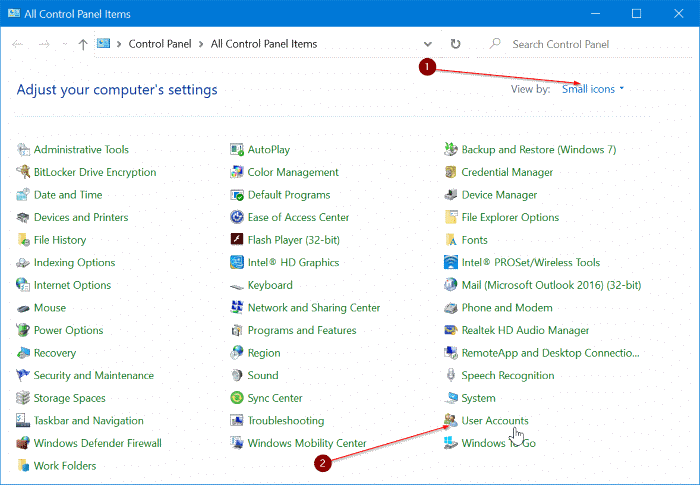
Task: Open Intel PROSet/Wireless Tools link
Action: (530, 263)
